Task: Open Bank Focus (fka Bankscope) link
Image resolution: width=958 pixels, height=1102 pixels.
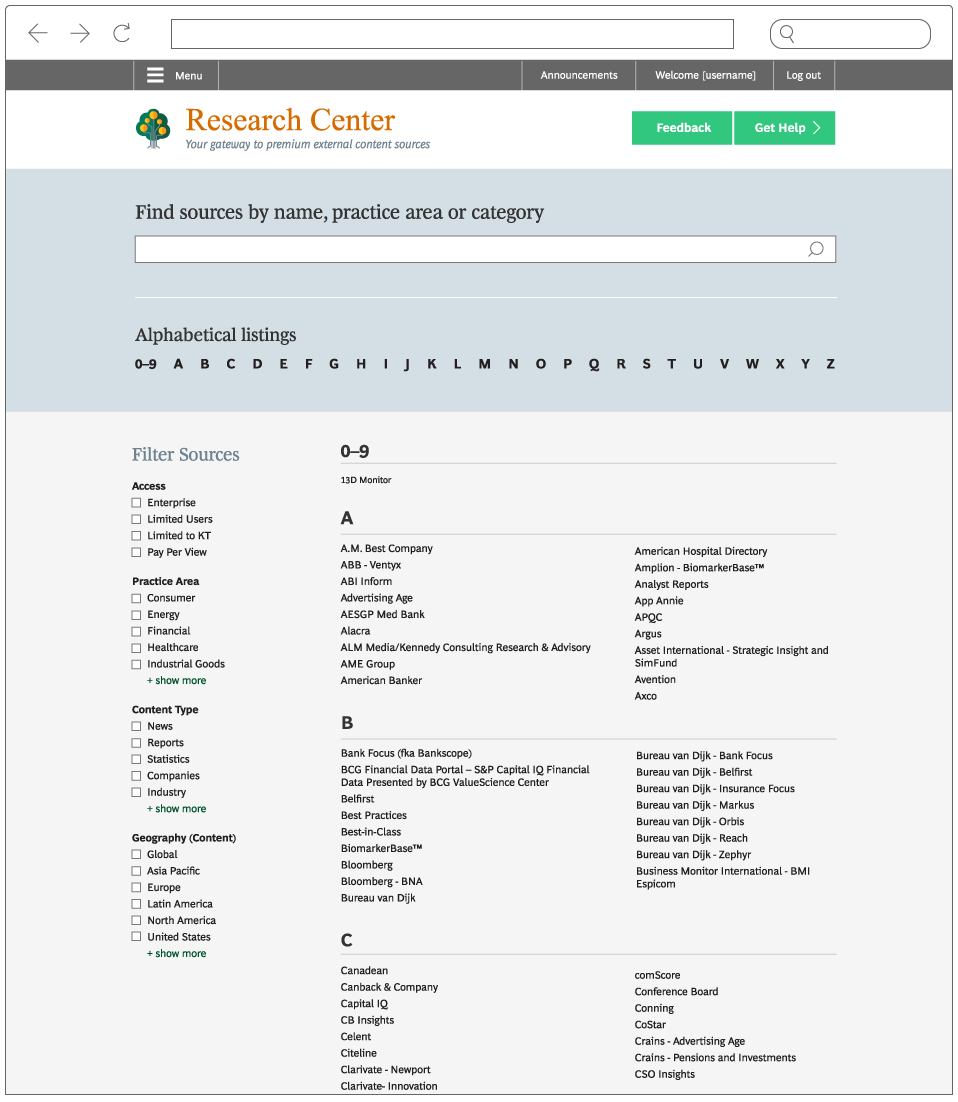Action: pos(406,753)
